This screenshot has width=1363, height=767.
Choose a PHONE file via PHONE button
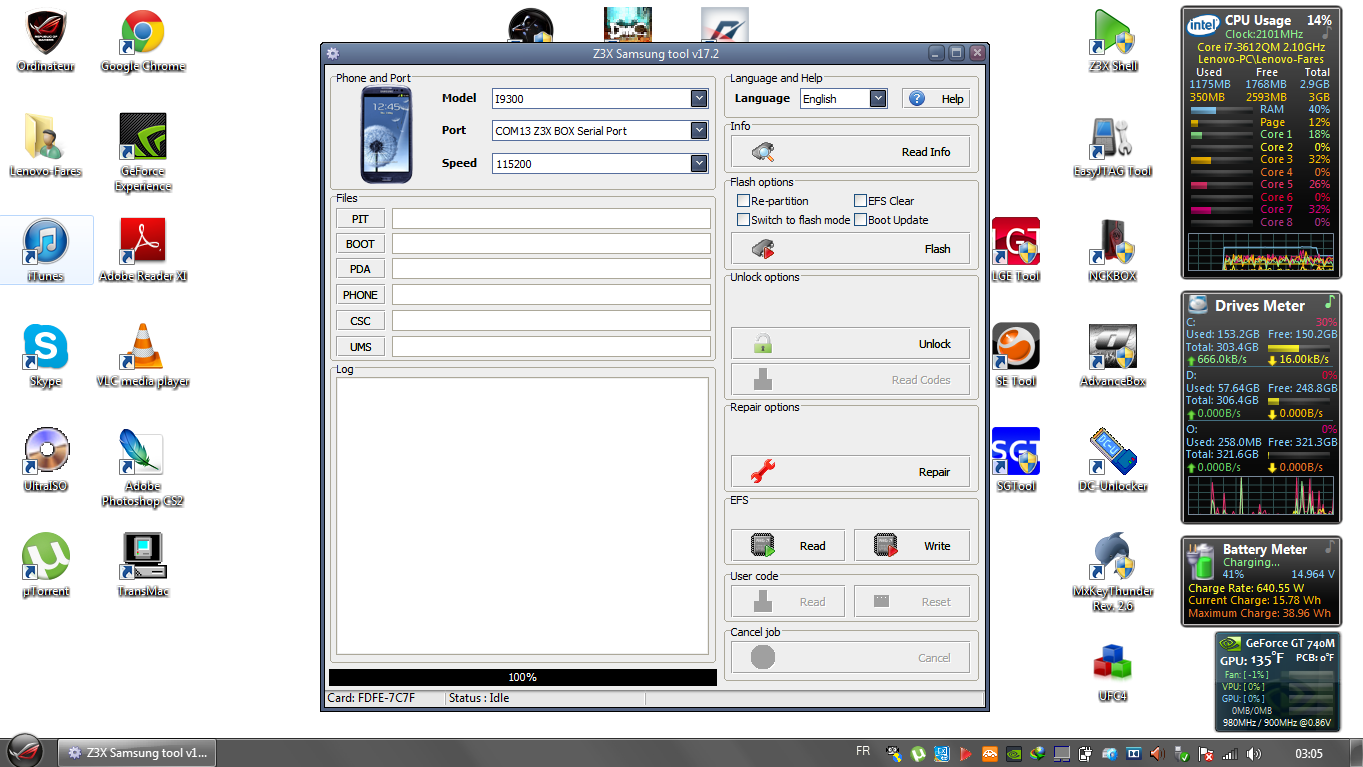pyautogui.click(x=360, y=295)
